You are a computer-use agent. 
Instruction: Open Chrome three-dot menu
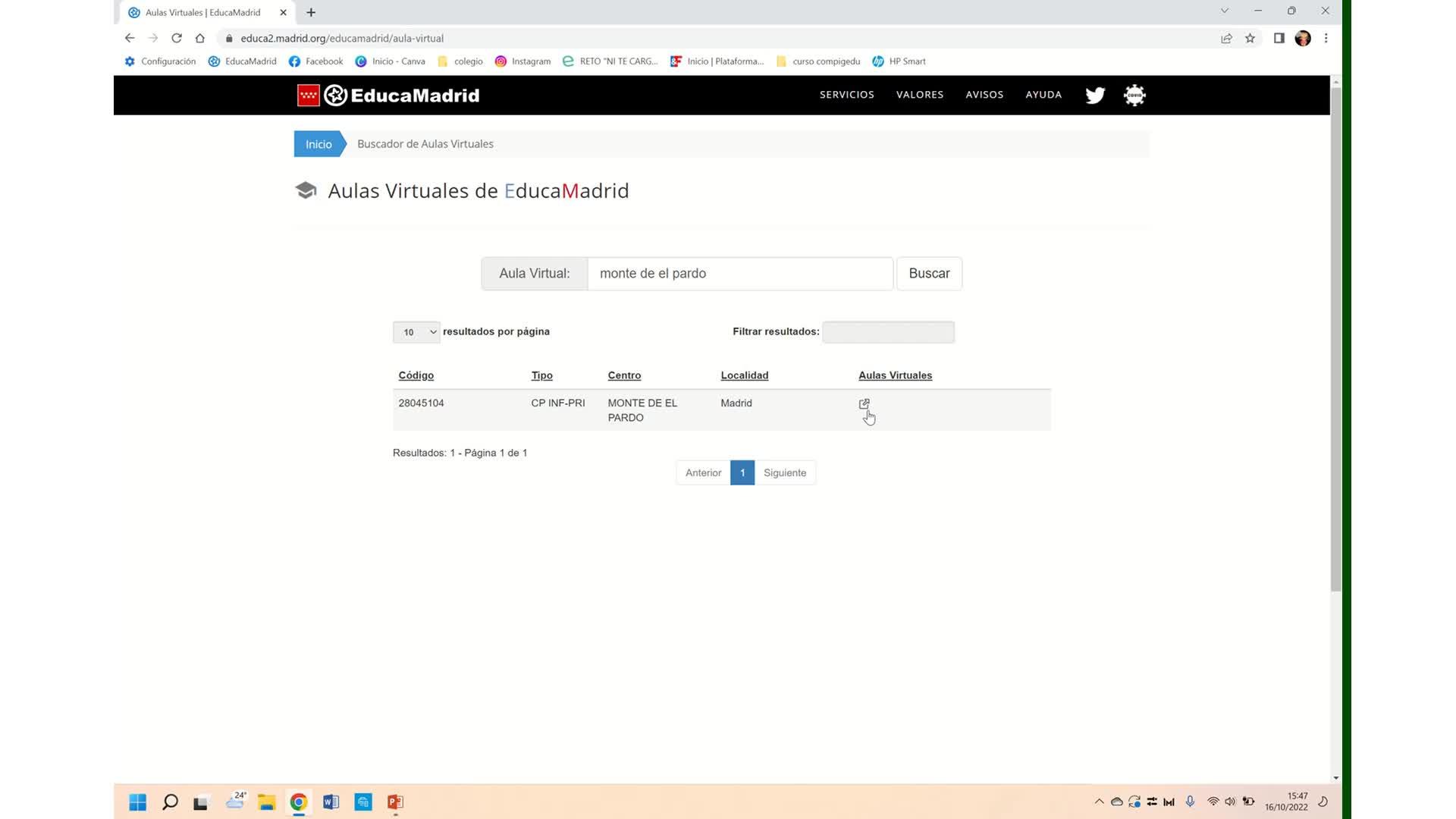click(1326, 39)
